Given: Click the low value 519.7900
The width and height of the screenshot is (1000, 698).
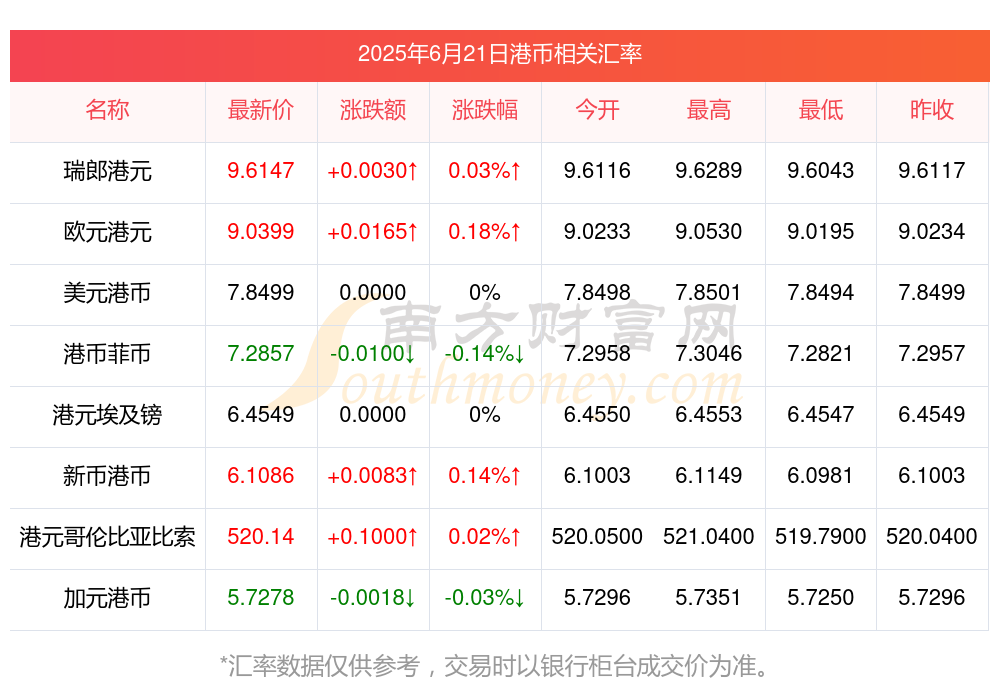Looking at the screenshot, I should [821, 537].
